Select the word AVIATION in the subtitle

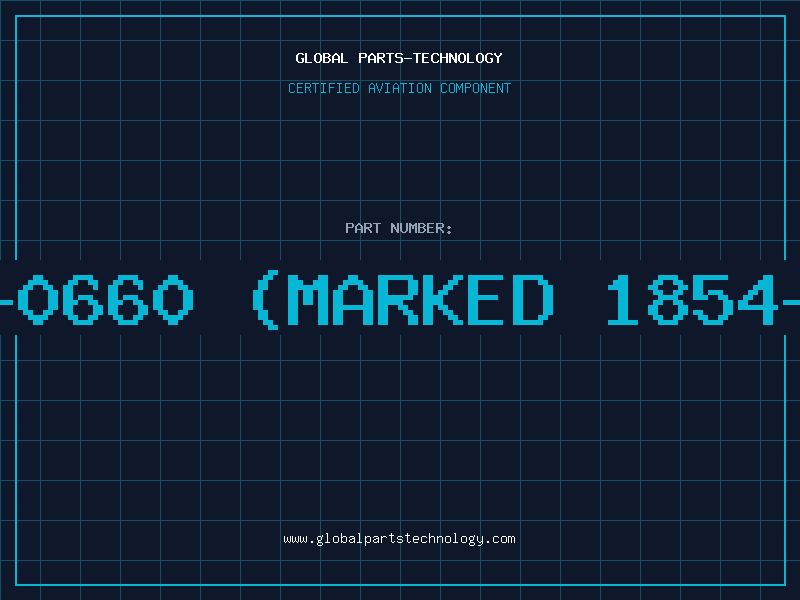(400, 88)
